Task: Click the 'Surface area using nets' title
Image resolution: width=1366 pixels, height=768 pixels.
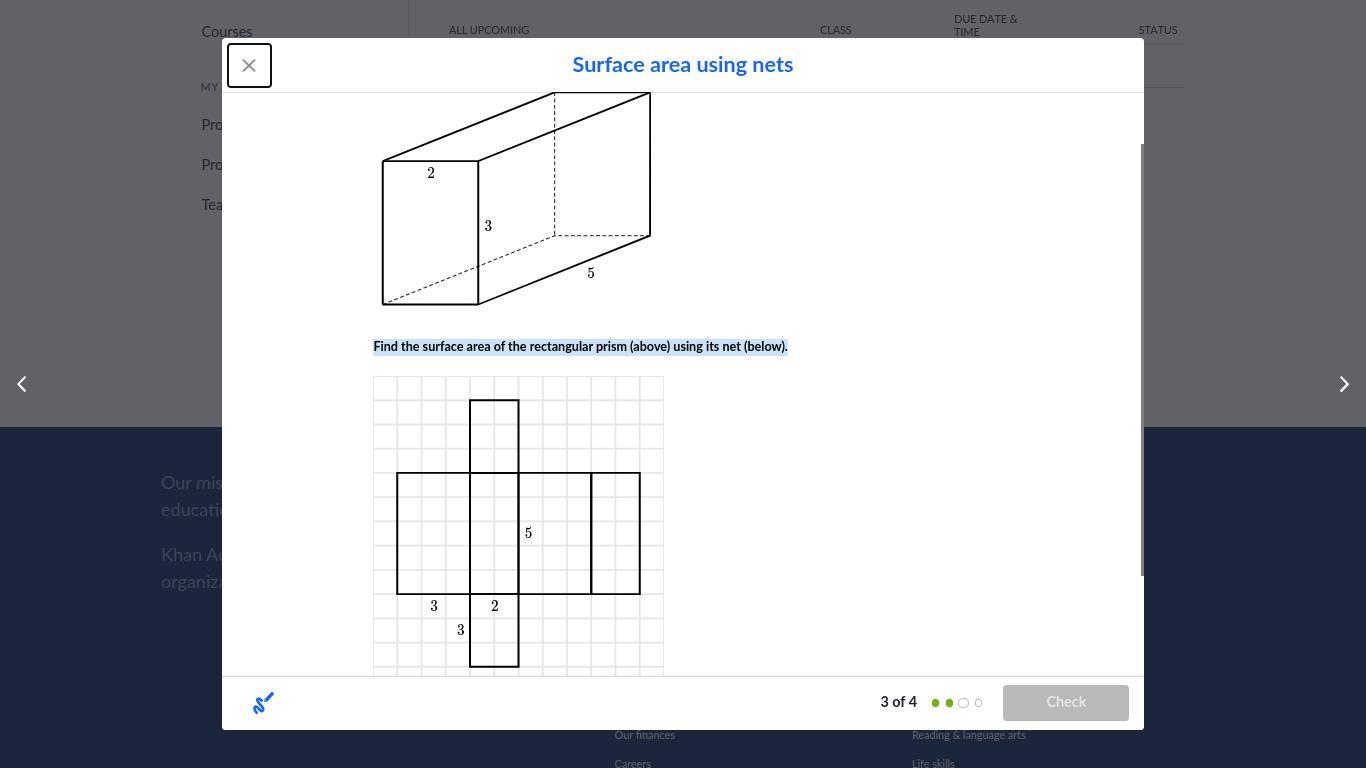Action: (x=683, y=65)
